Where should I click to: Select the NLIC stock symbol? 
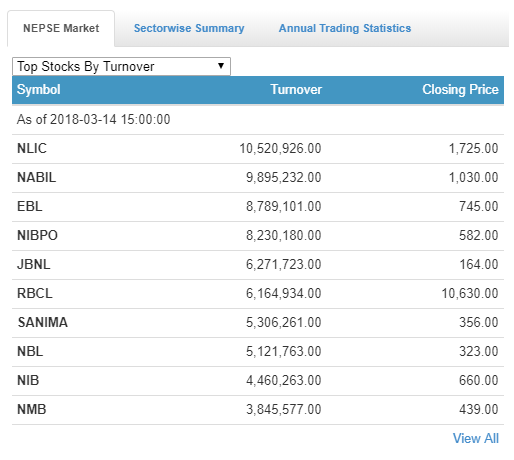(x=32, y=148)
